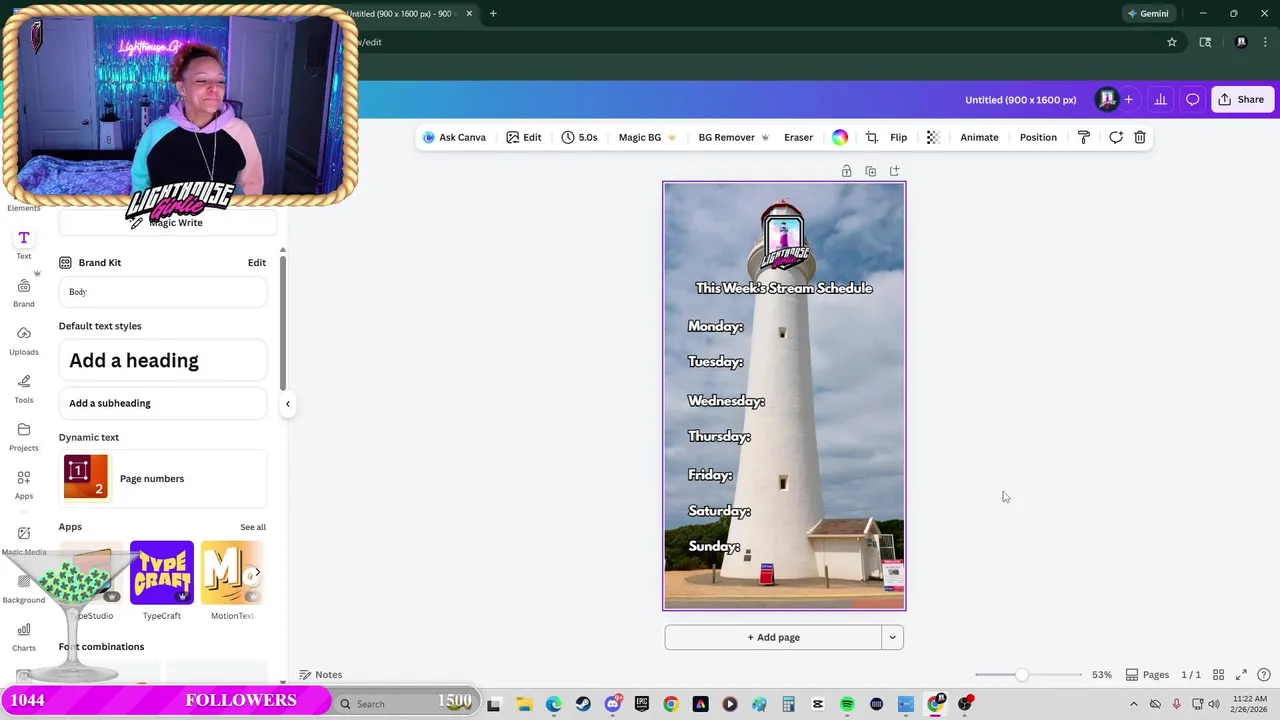Viewport: 1280px width, 720px height.
Task: Open the Uploads sidebar tab
Action: [x=24, y=340]
